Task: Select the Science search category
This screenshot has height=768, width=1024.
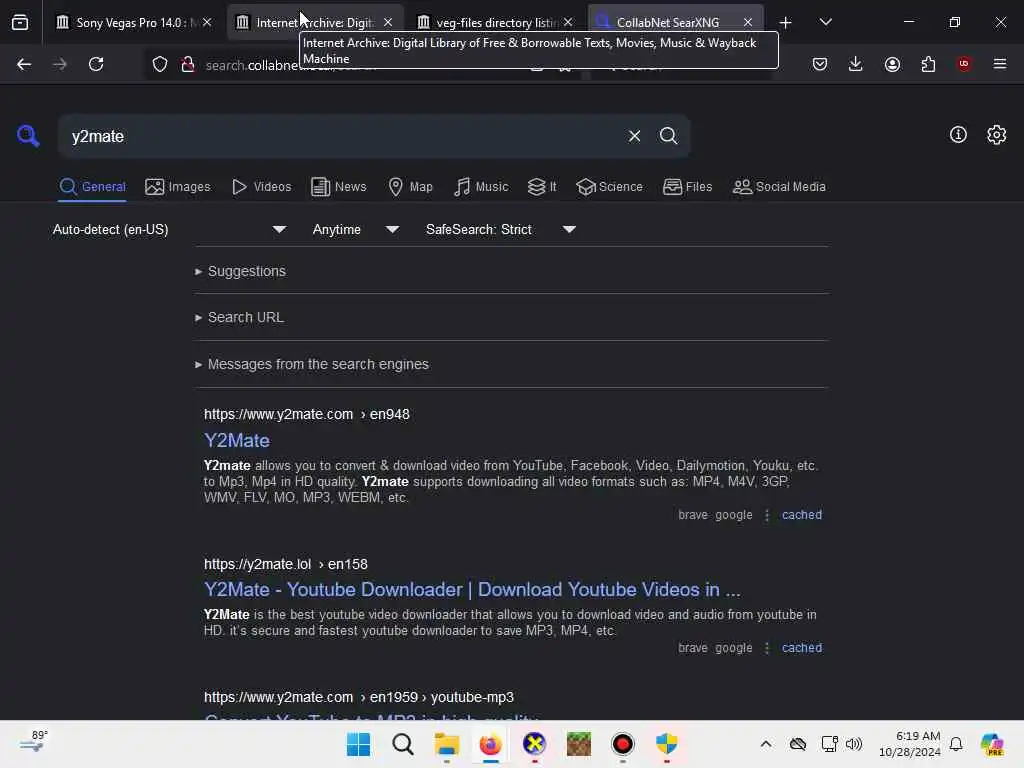Action: pyautogui.click(x=609, y=187)
